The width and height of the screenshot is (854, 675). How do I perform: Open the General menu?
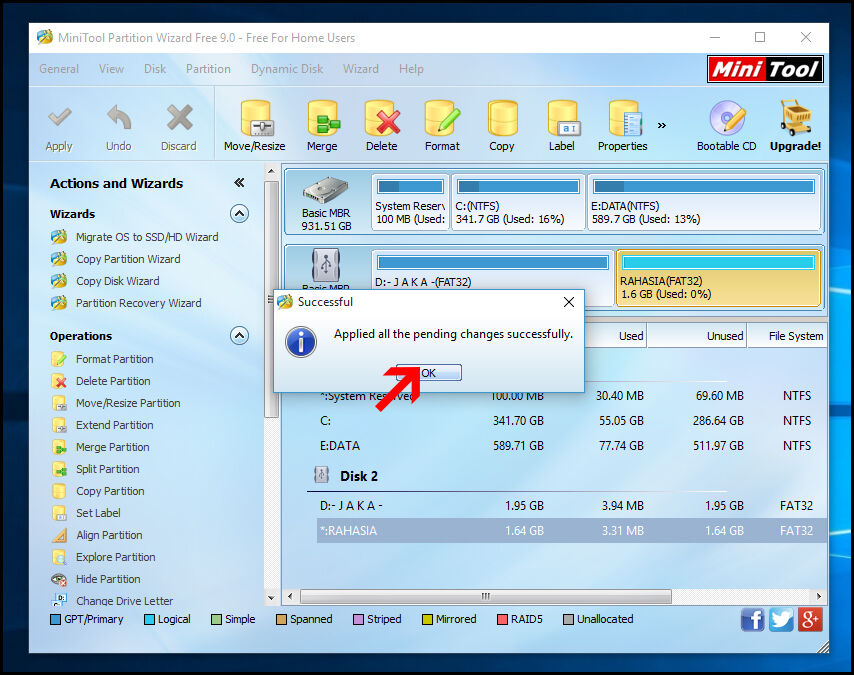click(x=59, y=69)
